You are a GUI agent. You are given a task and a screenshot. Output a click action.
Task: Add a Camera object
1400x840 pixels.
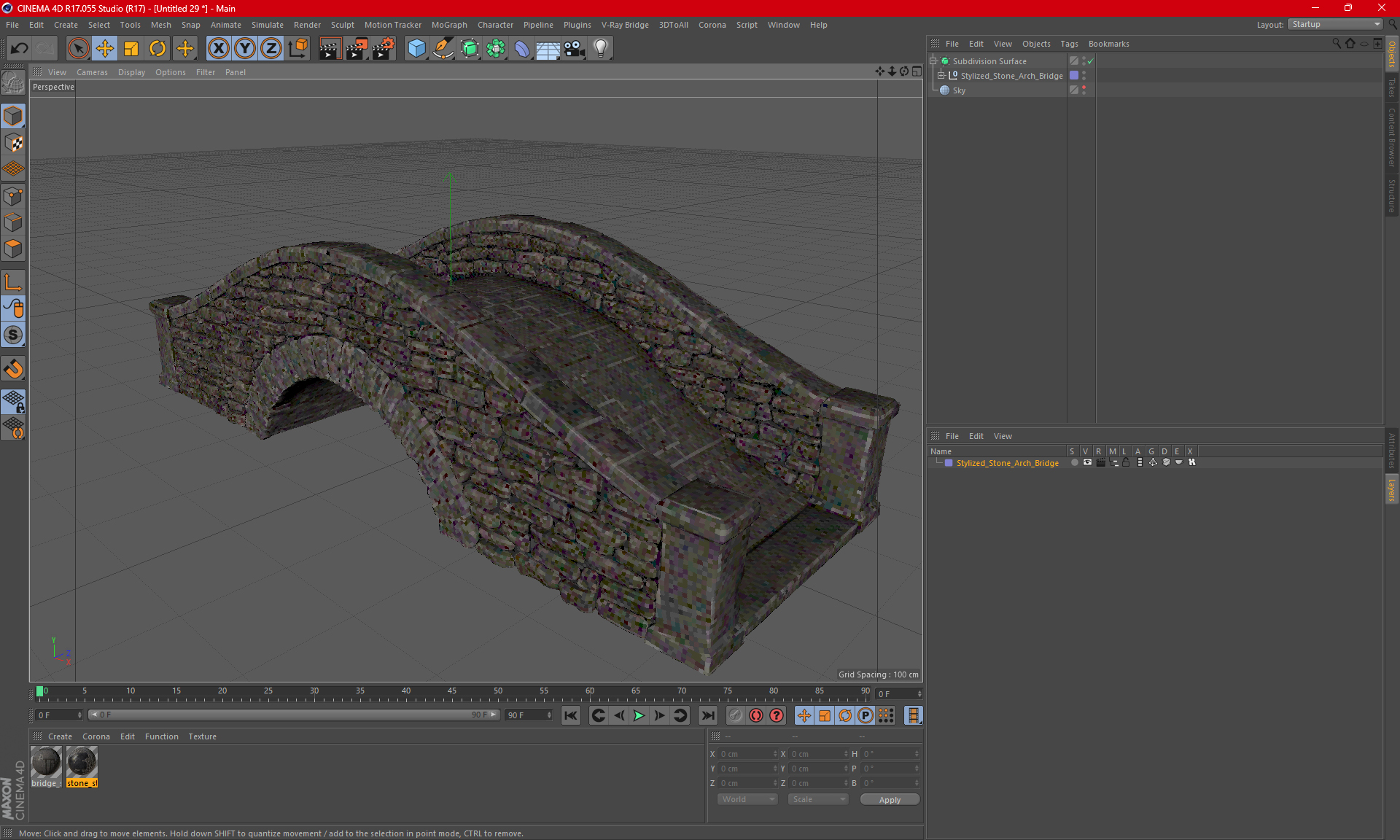click(575, 49)
